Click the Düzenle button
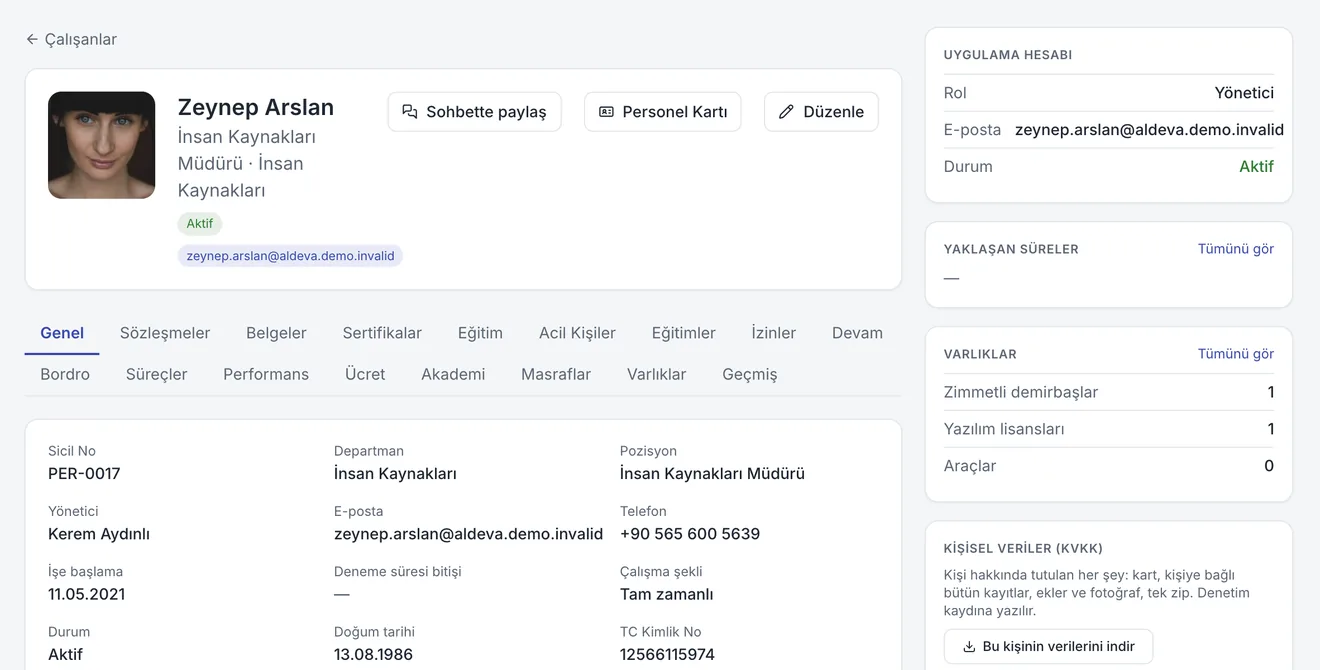The height and width of the screenshot is (670, 1320). click(x=821, y=112)
